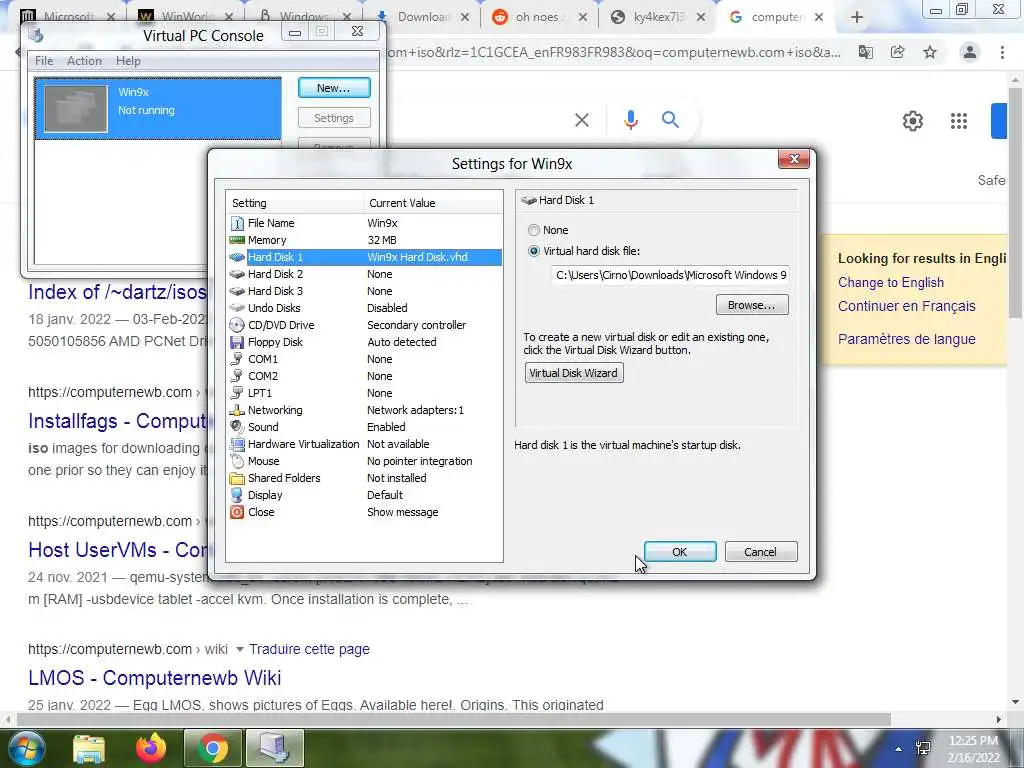This screenshot has width=1024, height=768.
Task: Open File Explorer from the taskbar
Action: point(89,748)
